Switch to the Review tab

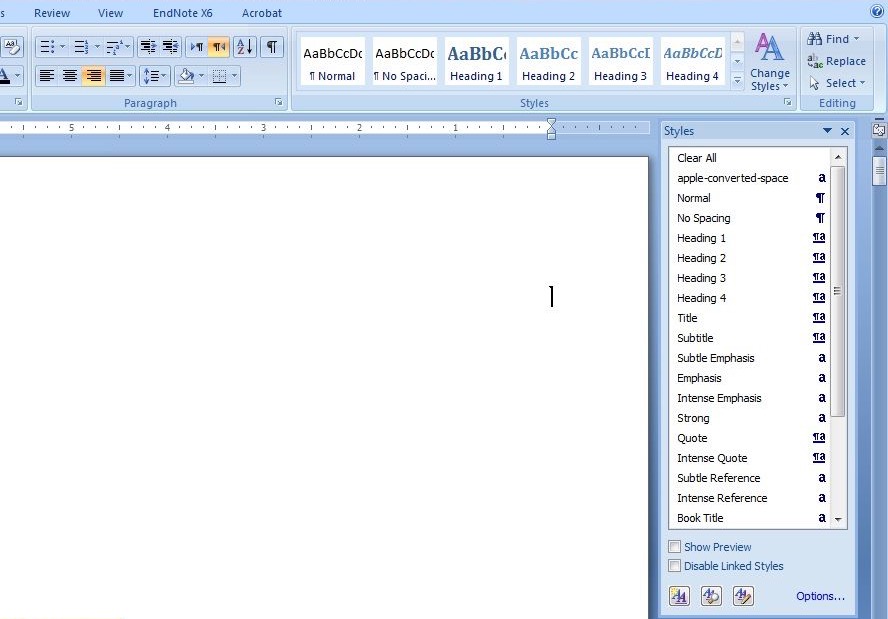click(x=52, y=13)
